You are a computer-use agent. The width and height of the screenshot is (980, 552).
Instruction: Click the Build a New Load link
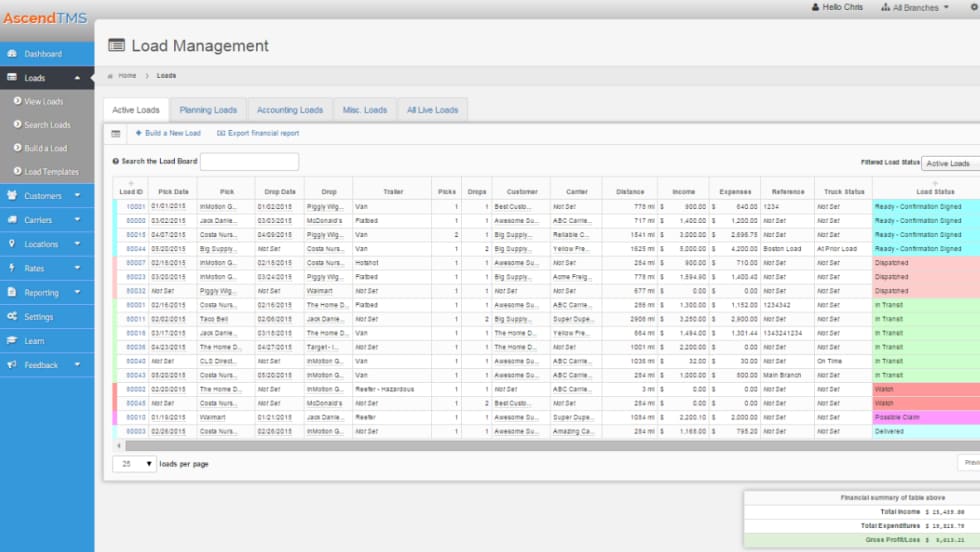point(168,133)
